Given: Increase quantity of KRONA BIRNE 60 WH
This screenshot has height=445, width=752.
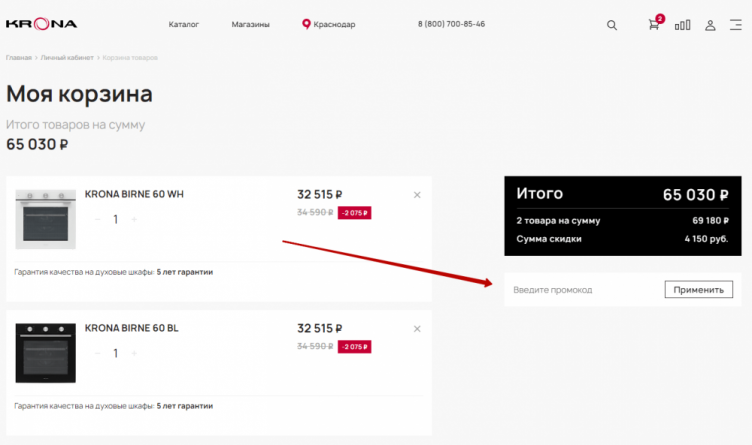Looking at the screenshot, I should tap(134, 219).
